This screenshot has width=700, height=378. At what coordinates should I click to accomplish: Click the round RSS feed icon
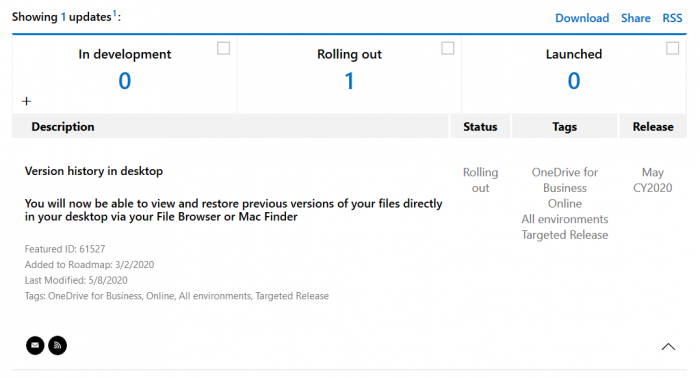pos(58,345)
